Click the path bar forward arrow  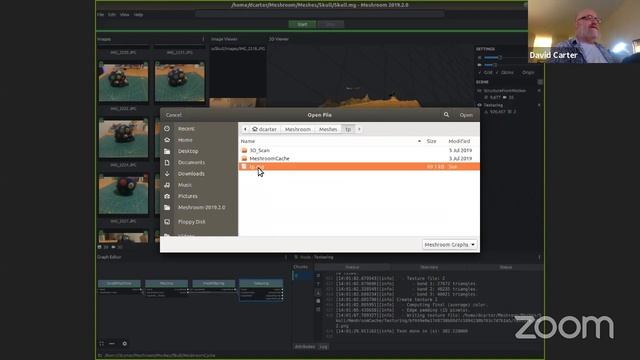(359, 129)
